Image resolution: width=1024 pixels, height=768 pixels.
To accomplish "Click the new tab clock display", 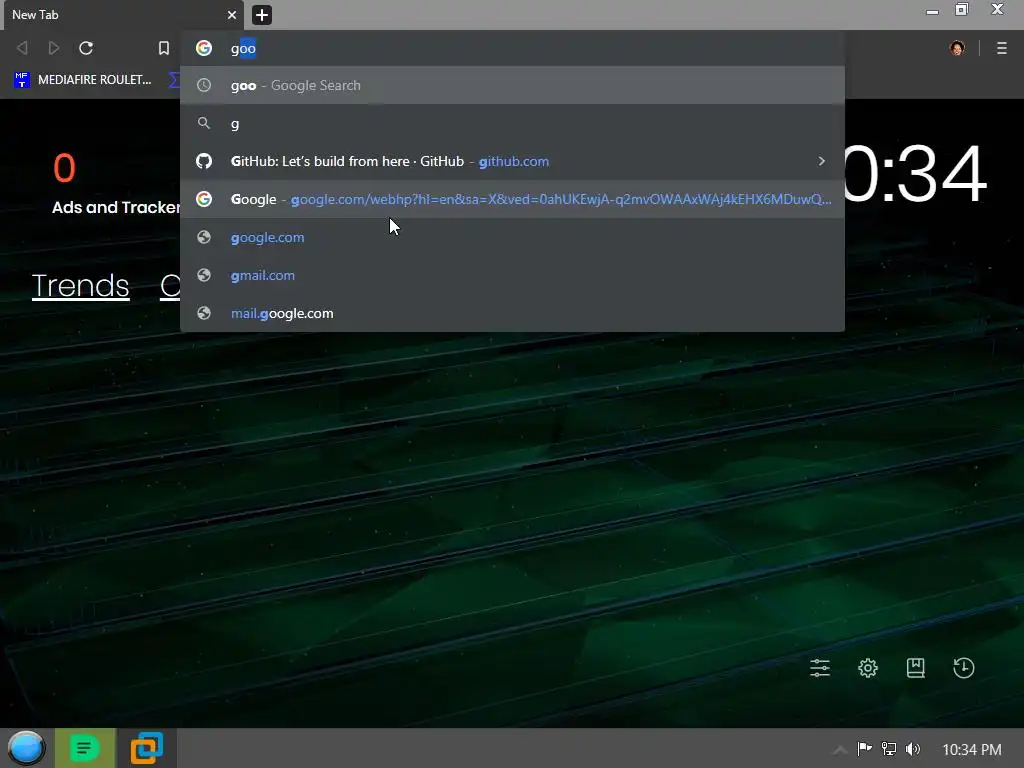I will [914, 174].
